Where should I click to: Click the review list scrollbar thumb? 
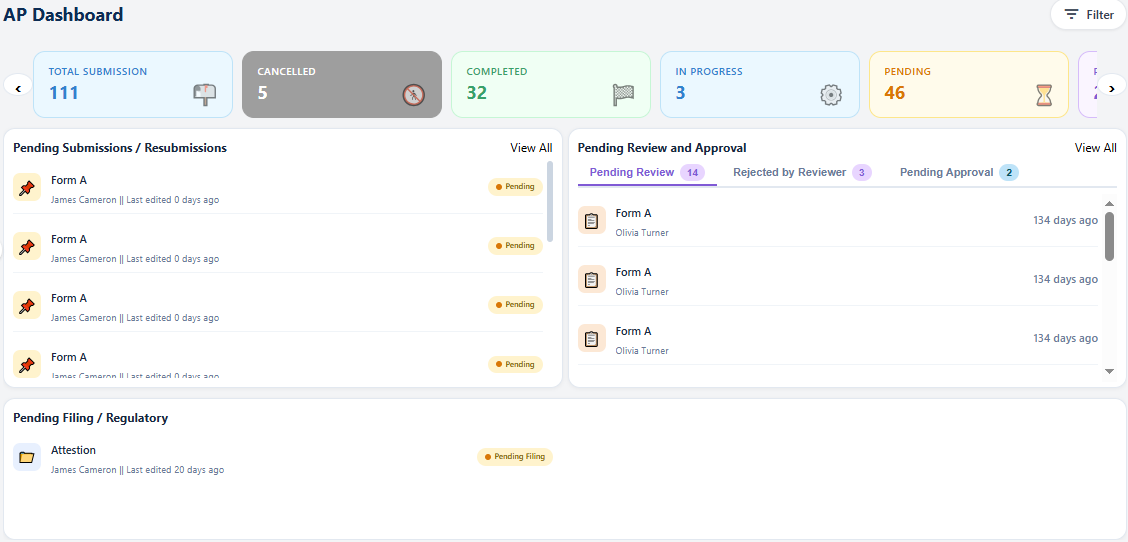point(1109,236)
